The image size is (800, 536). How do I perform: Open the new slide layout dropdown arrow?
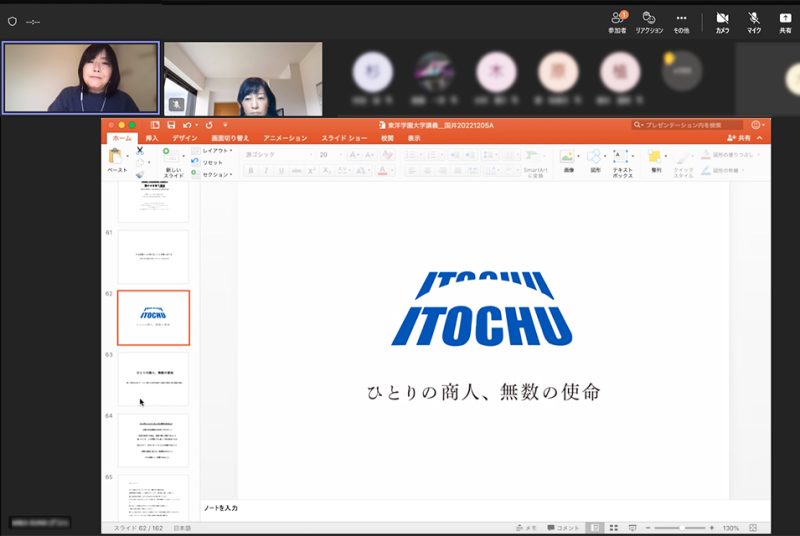pyautogui.click(x=184, y=156)
